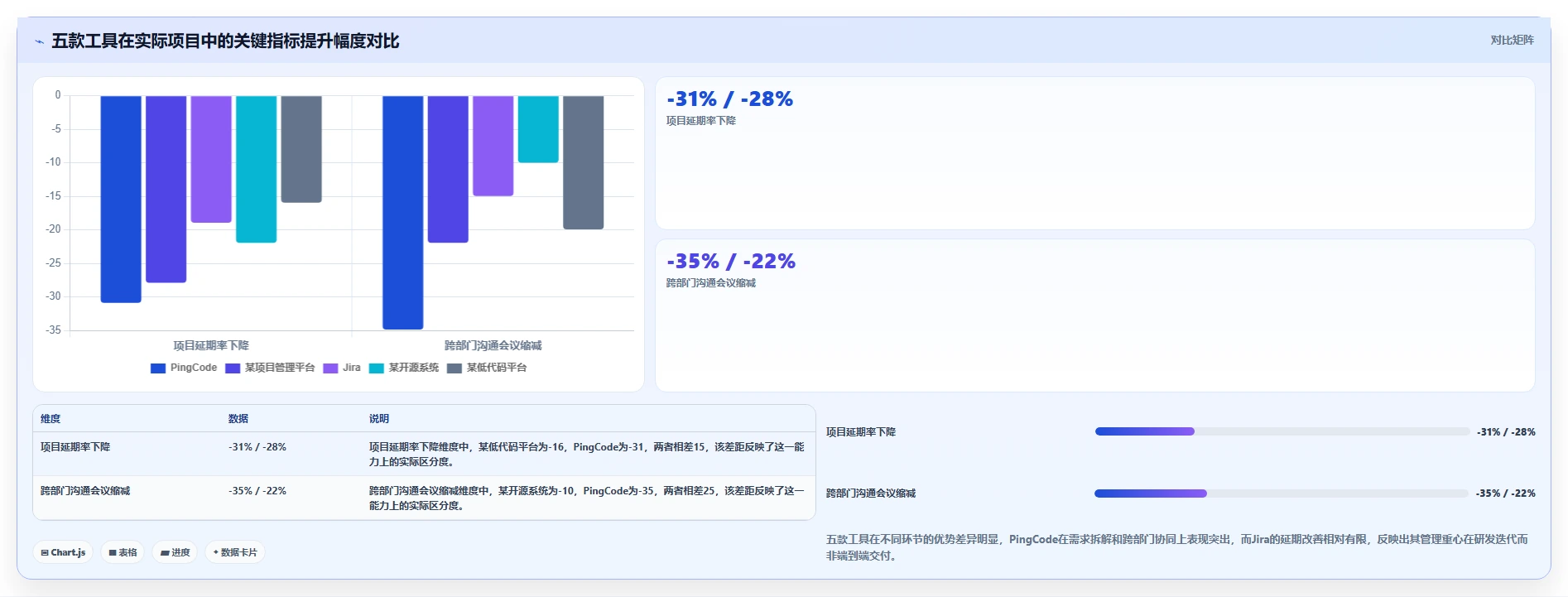This screenshot has width=1568, height=597.
Task: Click Jira bar in 项目延期率下降 group
Action: (211, 159)
